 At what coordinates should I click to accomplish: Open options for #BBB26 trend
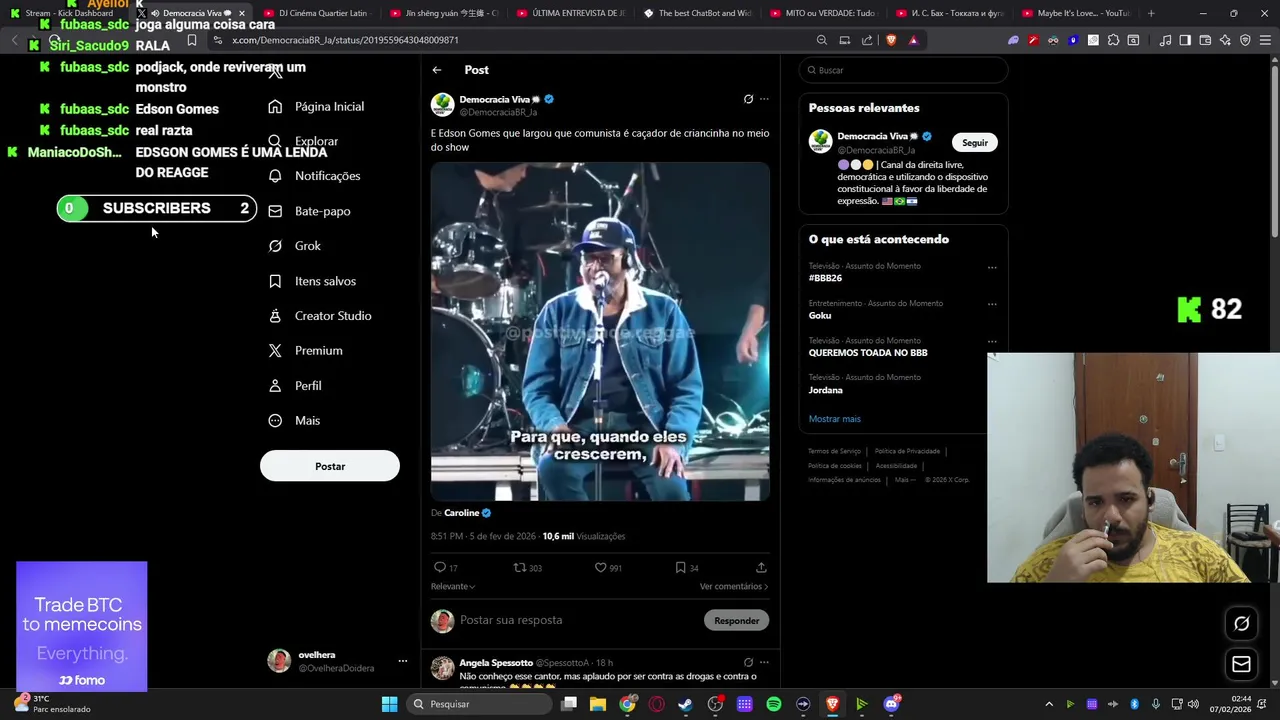pyautogui.click(x=992, y=267)
